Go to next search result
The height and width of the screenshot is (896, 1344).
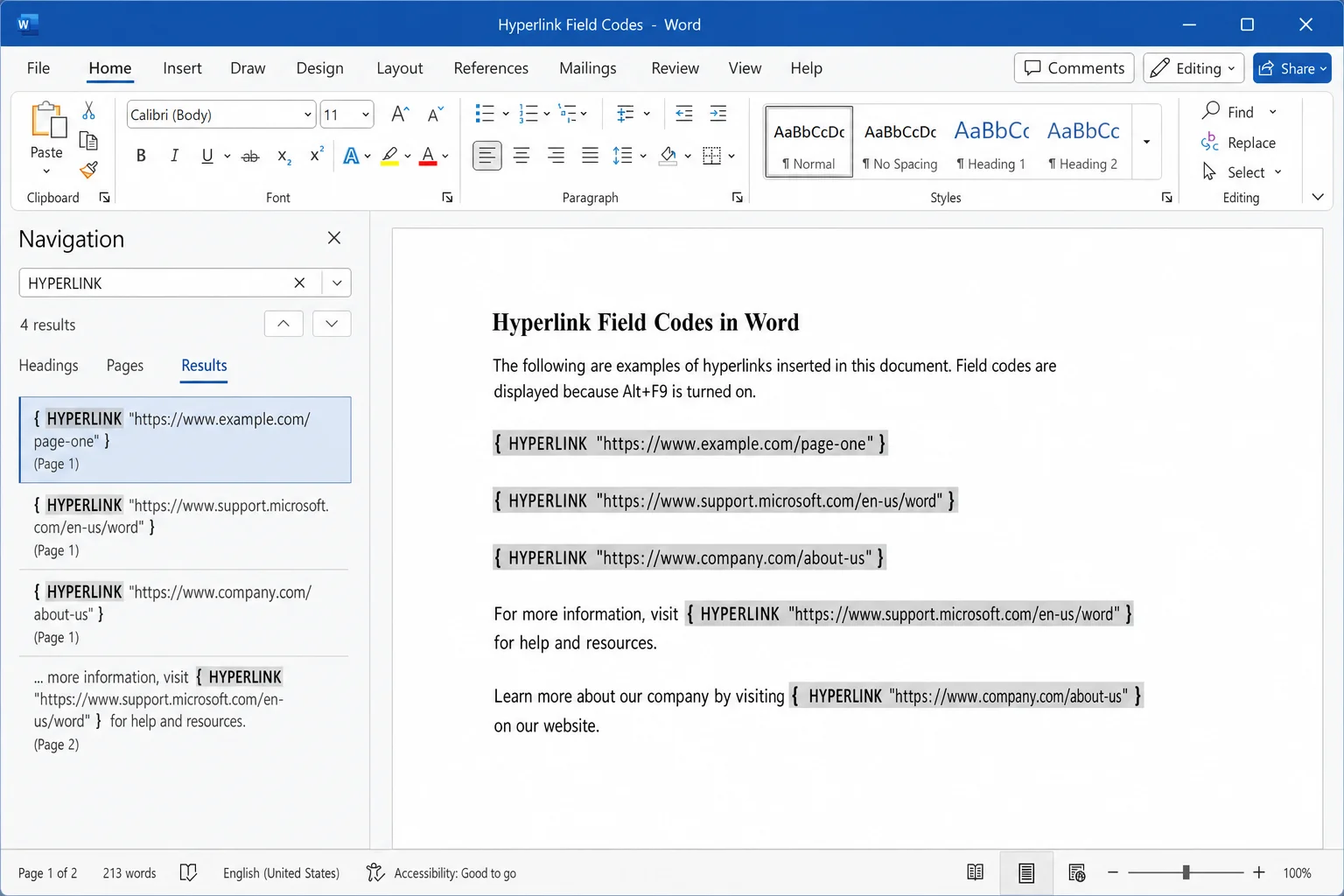(x=332, y=324)
